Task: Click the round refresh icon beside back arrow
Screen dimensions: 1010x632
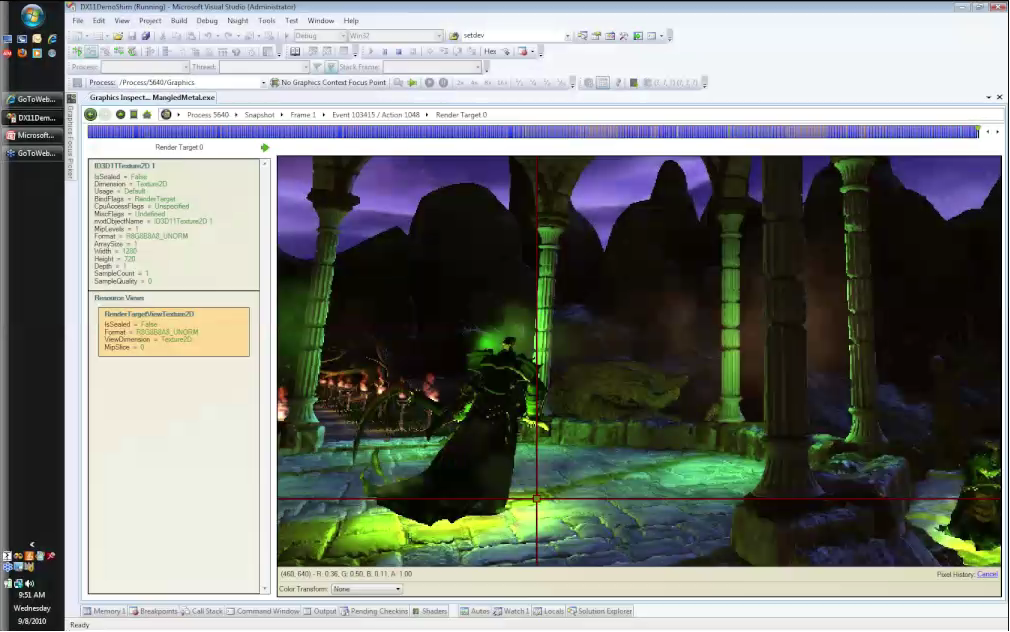Action: (120, 115)
